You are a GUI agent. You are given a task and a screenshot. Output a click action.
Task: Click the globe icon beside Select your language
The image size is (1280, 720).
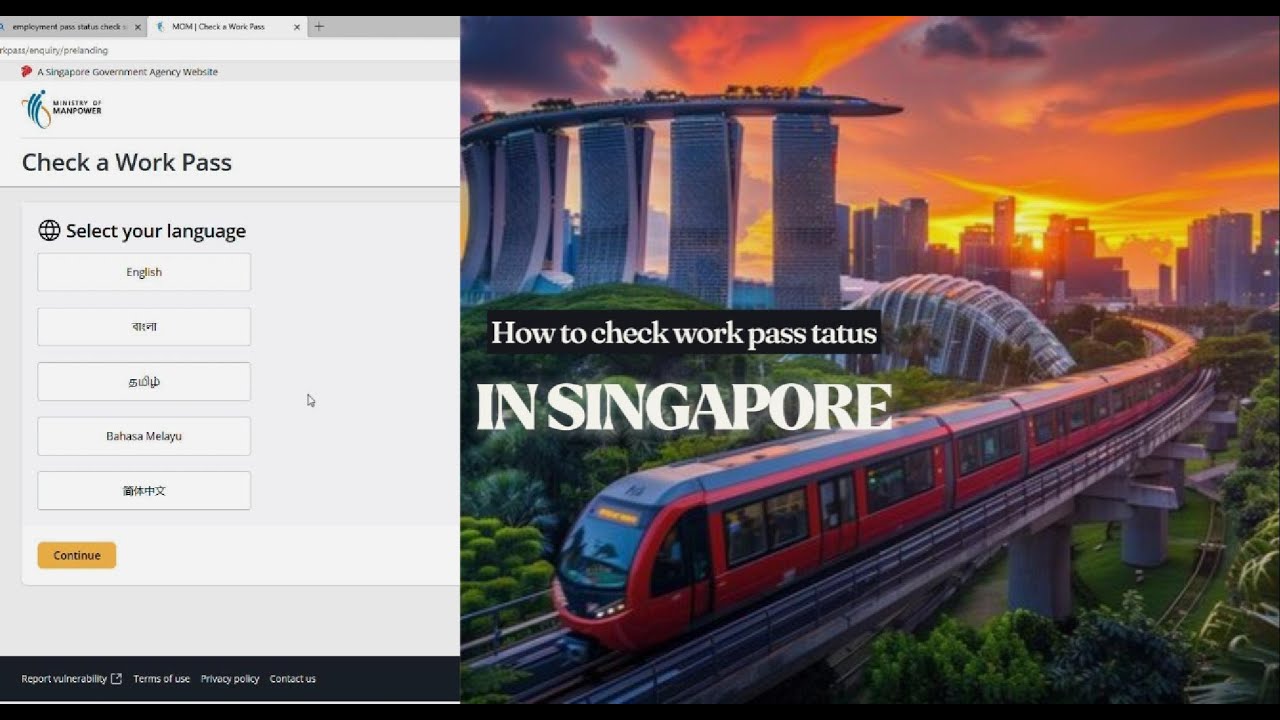pos(49,231)
